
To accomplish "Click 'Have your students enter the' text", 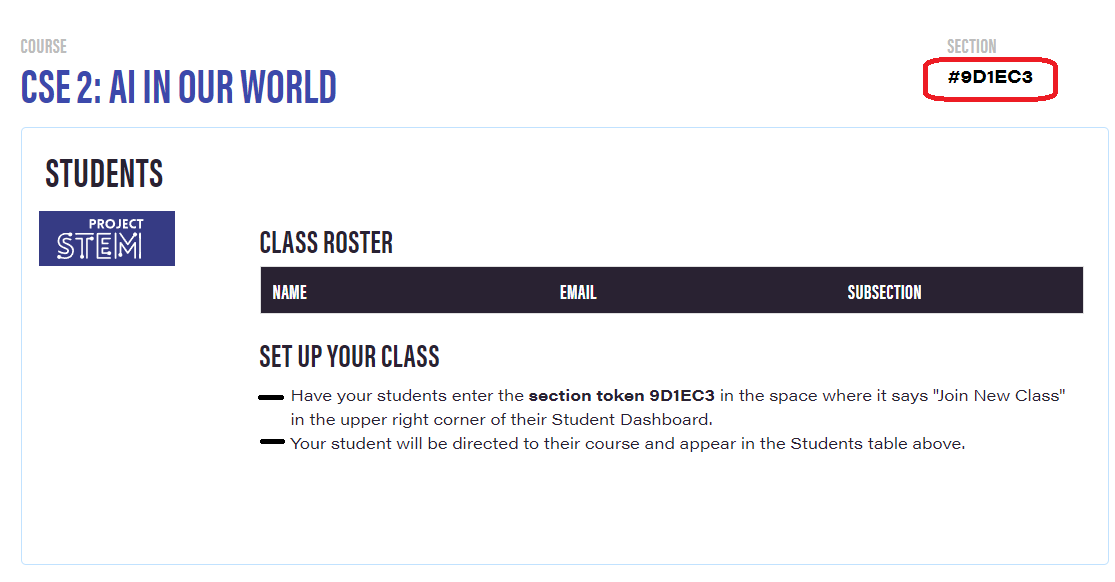I will coord(408,396).
